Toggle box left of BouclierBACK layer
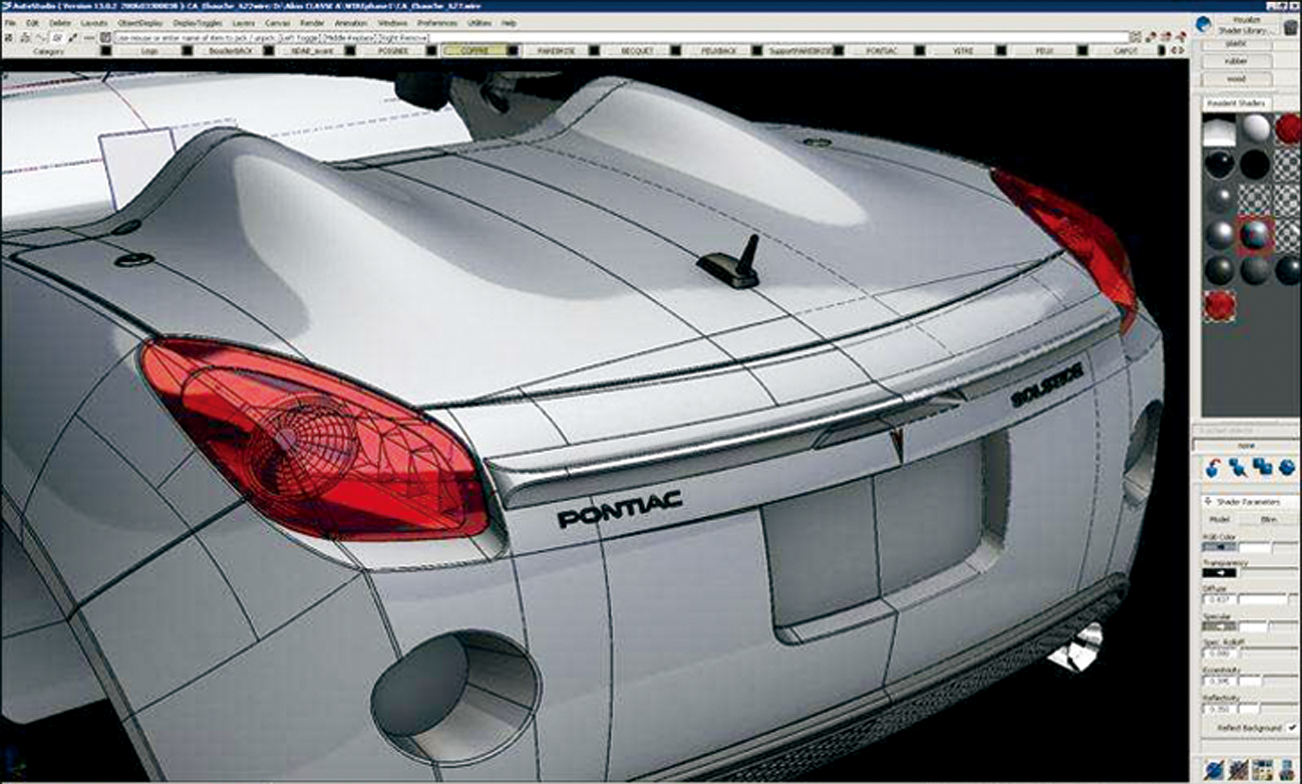Viewport: 1302px width, 784px height. click(x=187, y=50)
